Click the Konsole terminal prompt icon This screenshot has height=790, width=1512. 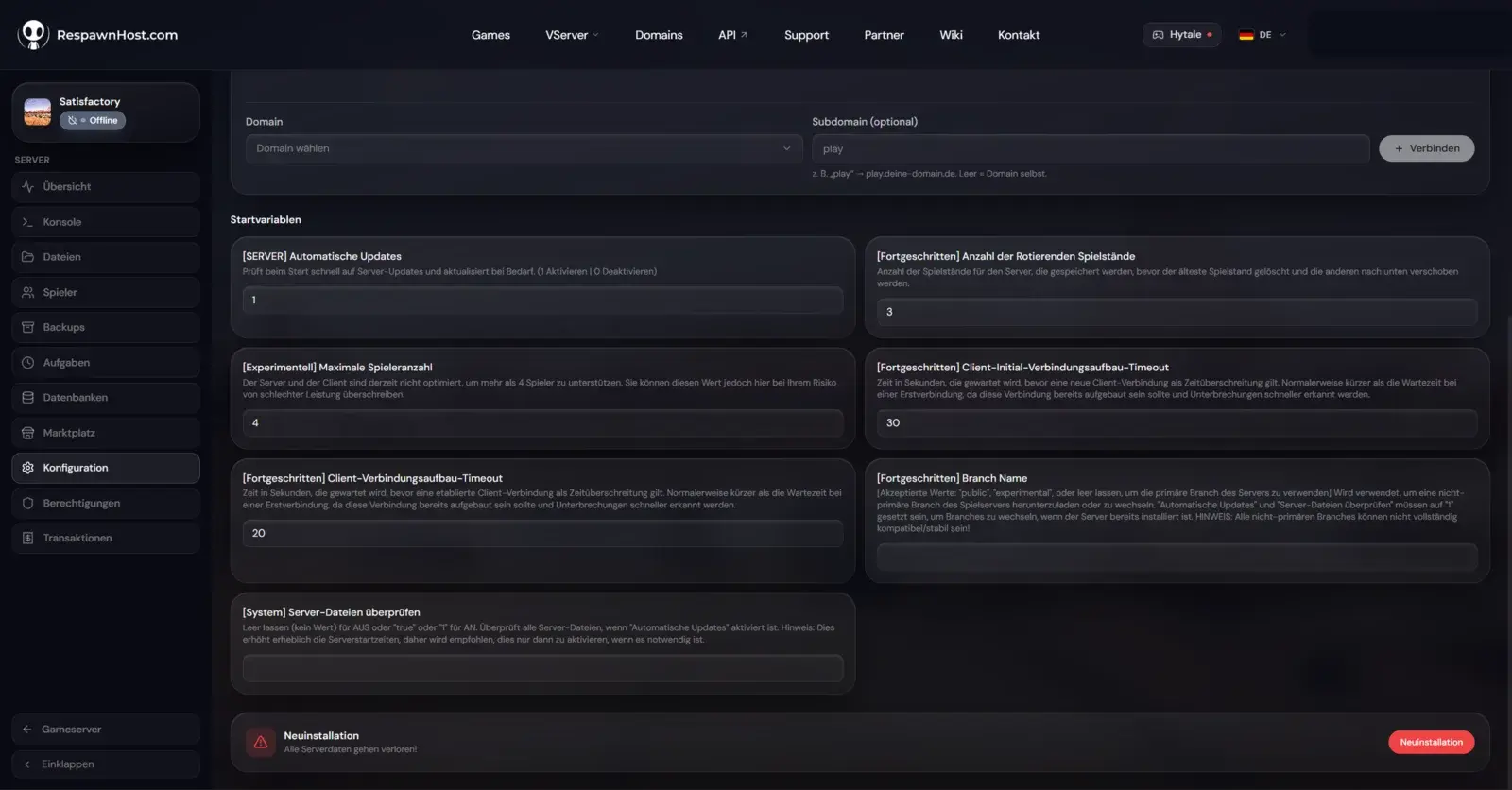pyautogui.click(x=27, y=222)
